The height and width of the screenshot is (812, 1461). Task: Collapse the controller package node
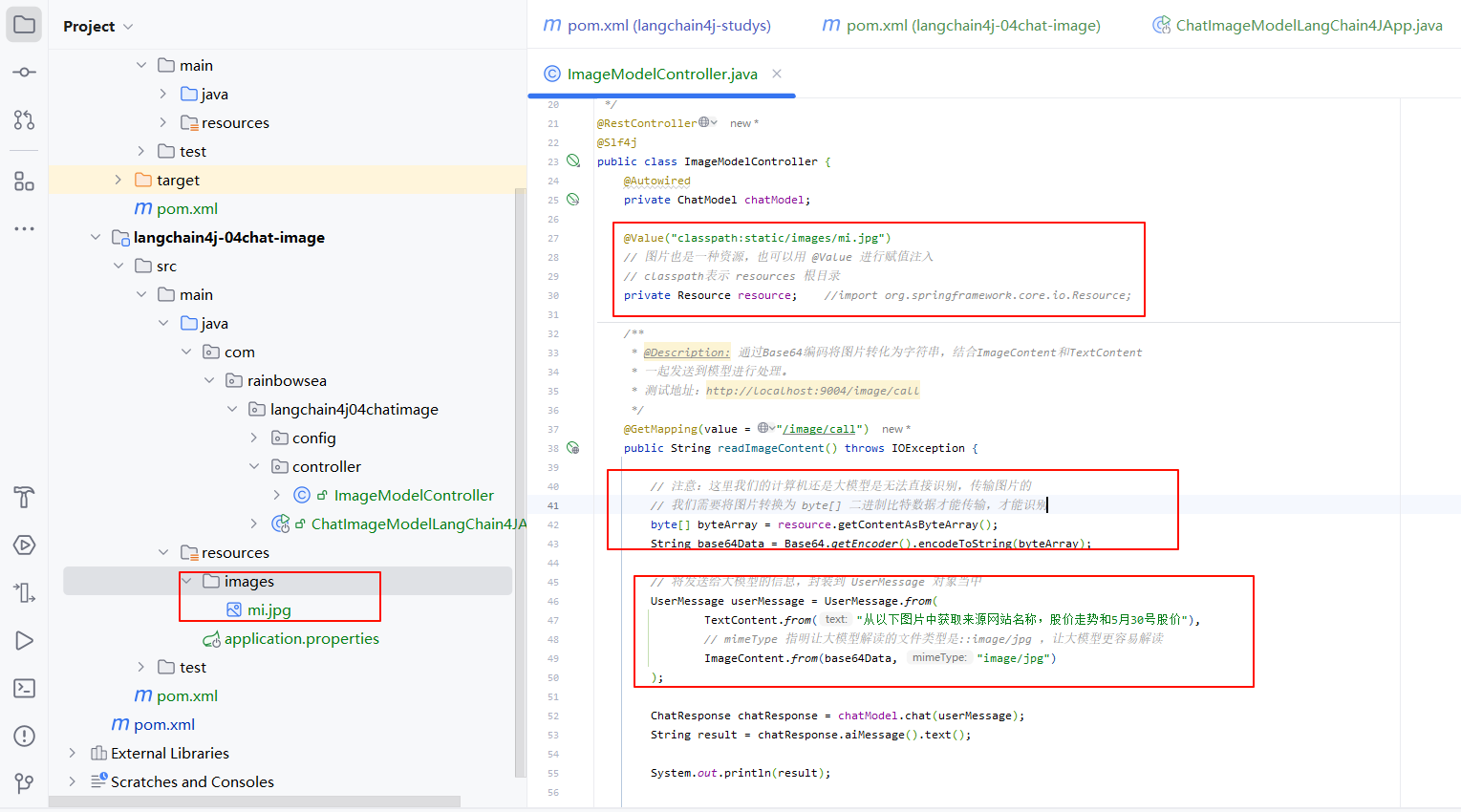[254, 466]
